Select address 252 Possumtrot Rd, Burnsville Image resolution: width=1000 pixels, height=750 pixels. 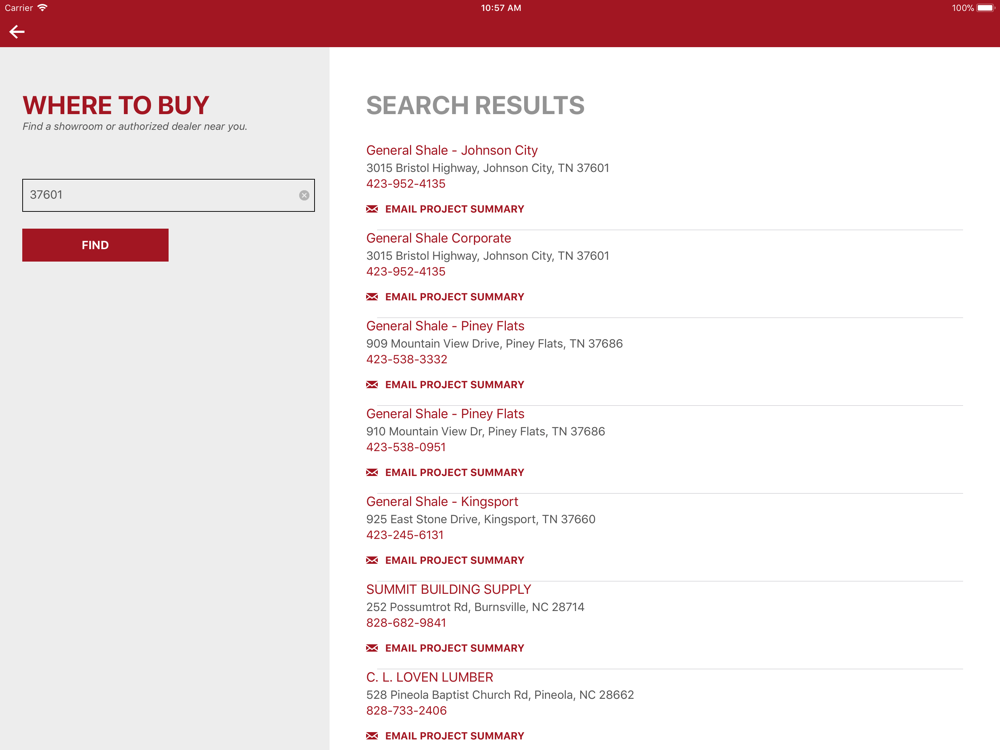pyautogui.click(x=475, y=607)
